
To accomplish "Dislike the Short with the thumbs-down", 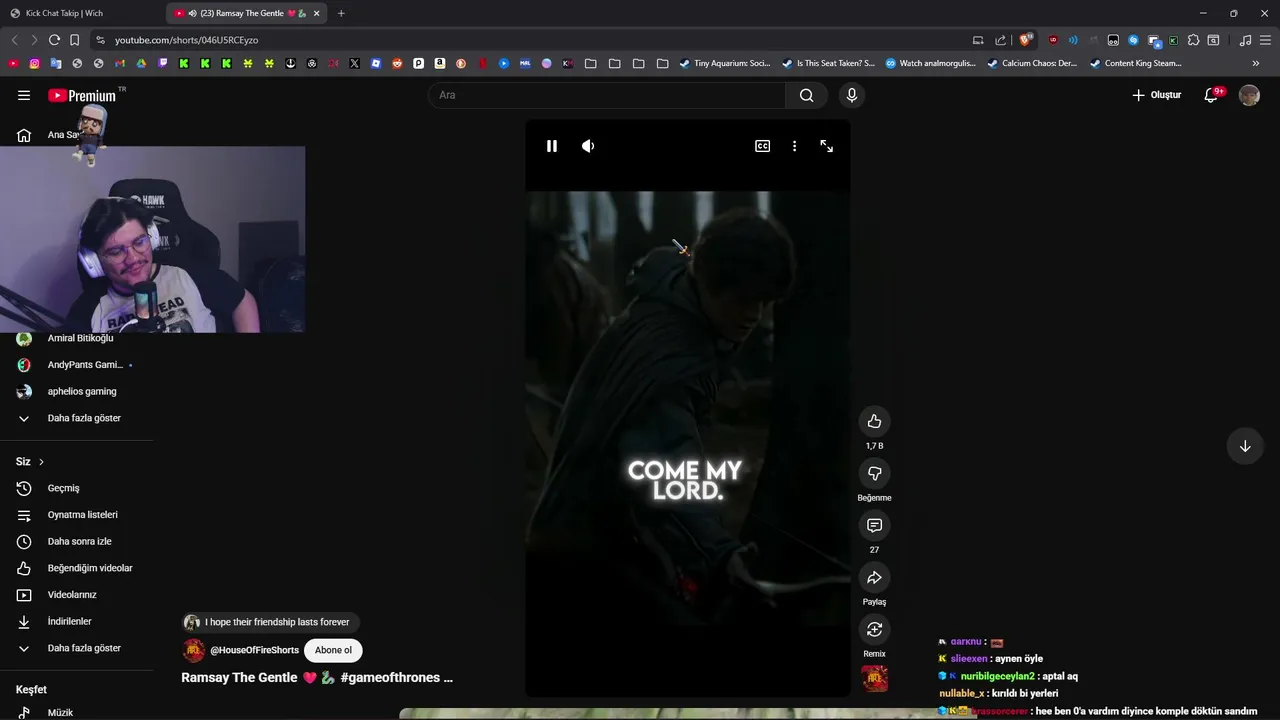I will [x=874, y=473].
